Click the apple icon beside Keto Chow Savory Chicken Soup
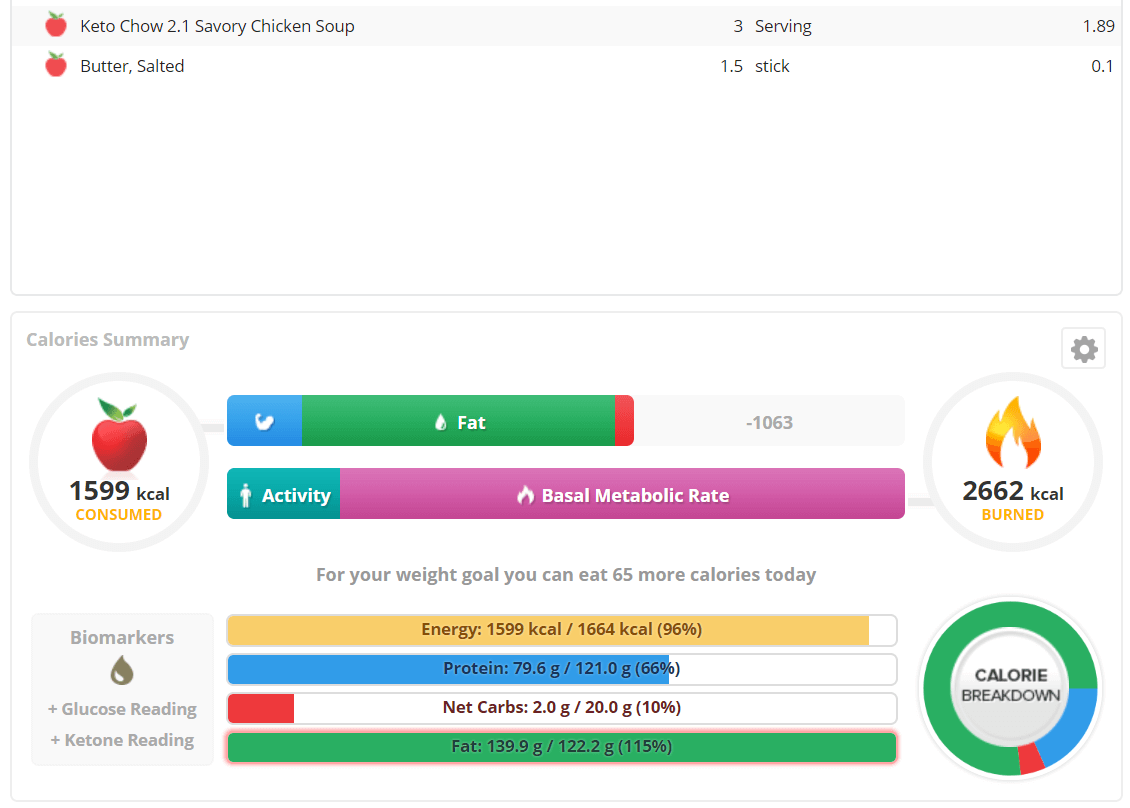 56,25
